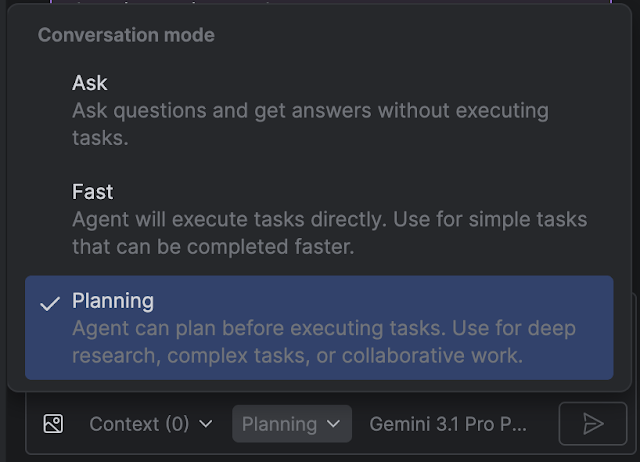Click the add image icon
This screenshot has width=640, height=462.
[53, 424]
